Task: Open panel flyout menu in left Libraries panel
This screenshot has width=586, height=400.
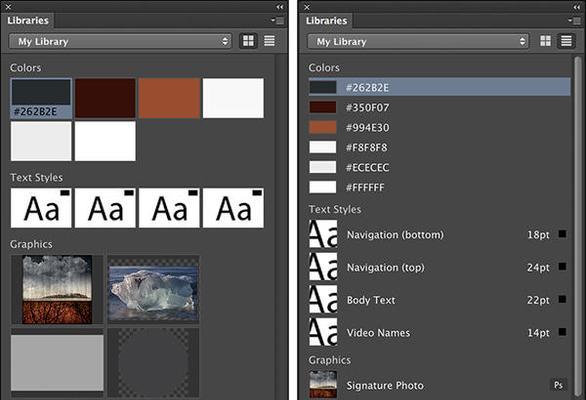Action: point(278,21)
